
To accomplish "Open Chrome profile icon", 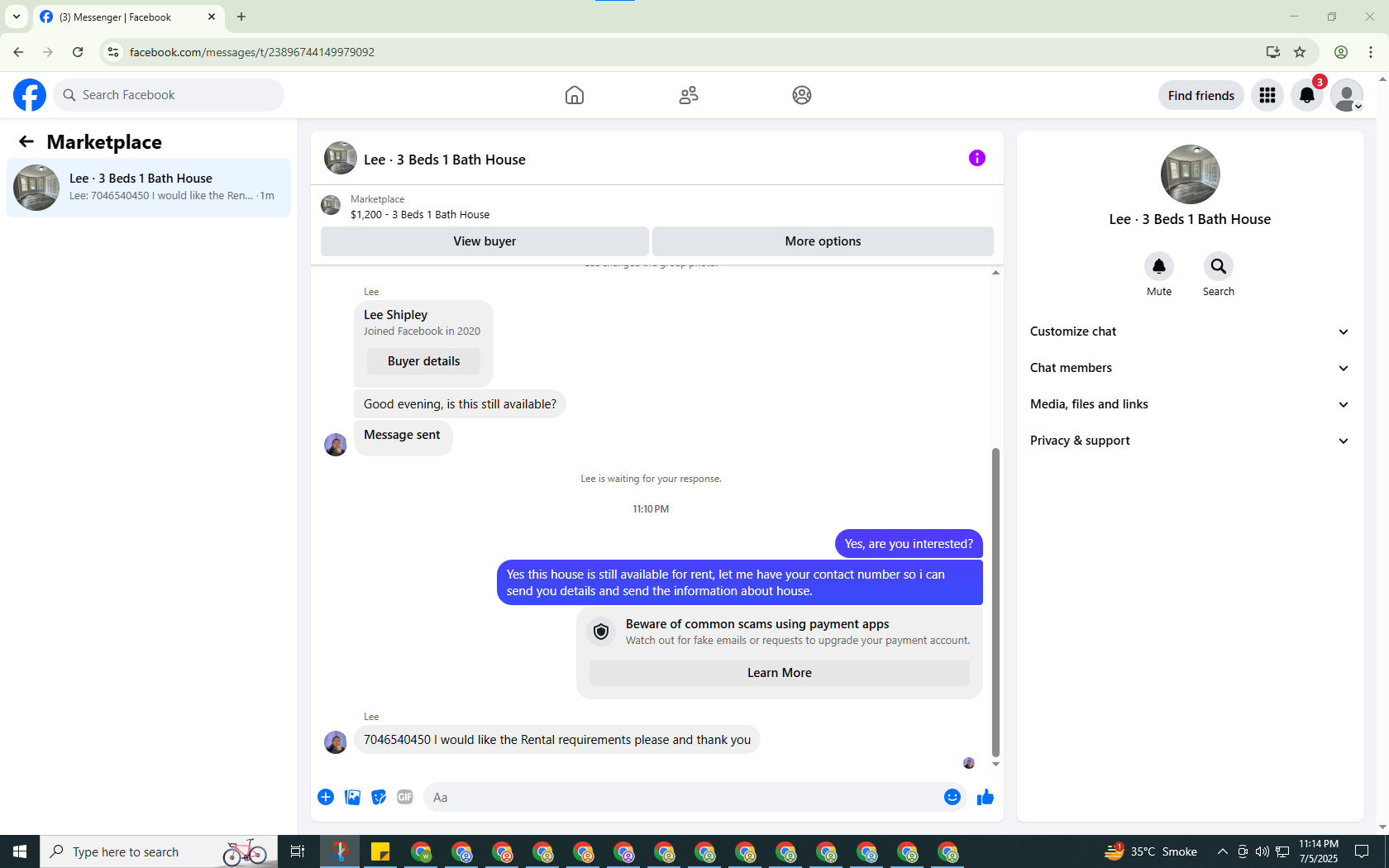I will pos(1341,52).
